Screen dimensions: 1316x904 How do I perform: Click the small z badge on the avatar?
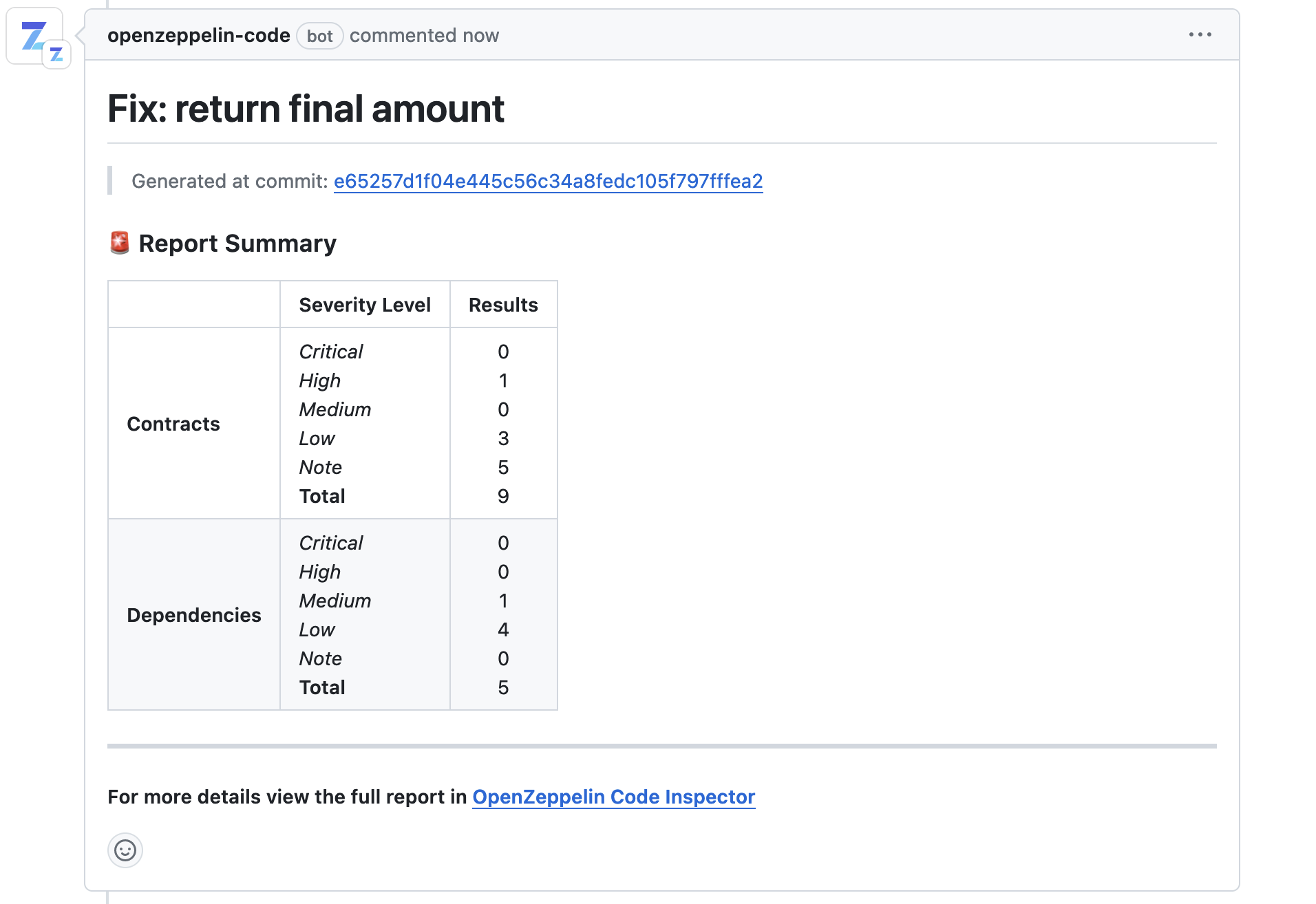coord(56,53)
